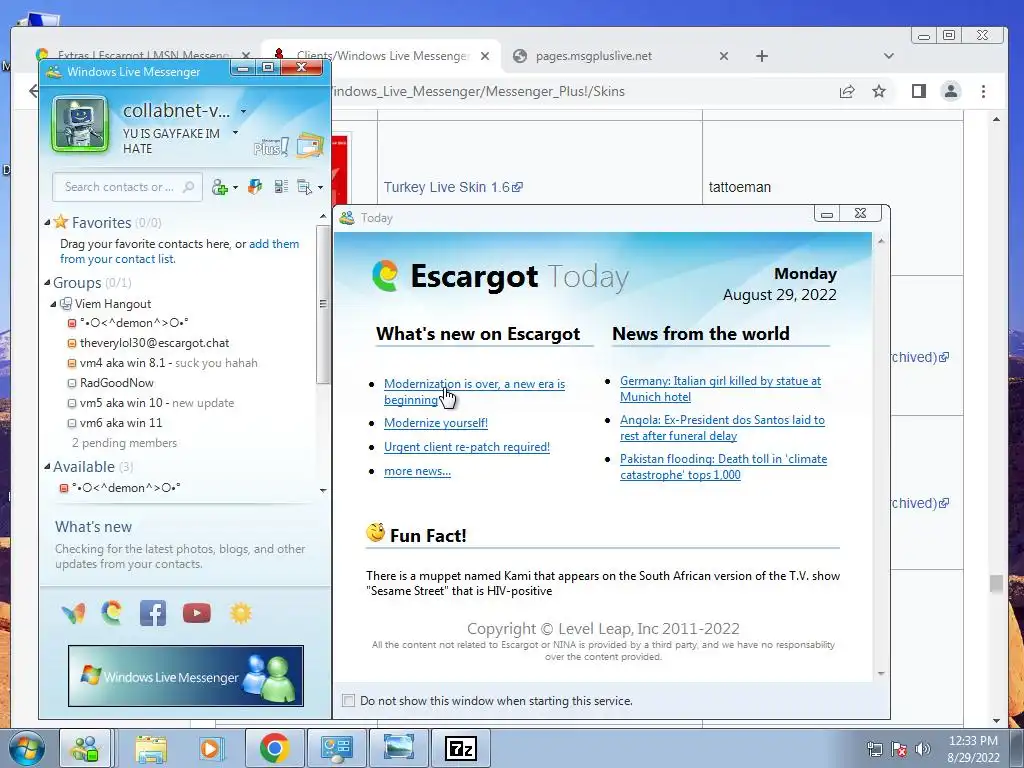Open Pakistan flooding death toll news link
Image resolution: width=1024 pixels, height=768 pixels.
[724, 467]
